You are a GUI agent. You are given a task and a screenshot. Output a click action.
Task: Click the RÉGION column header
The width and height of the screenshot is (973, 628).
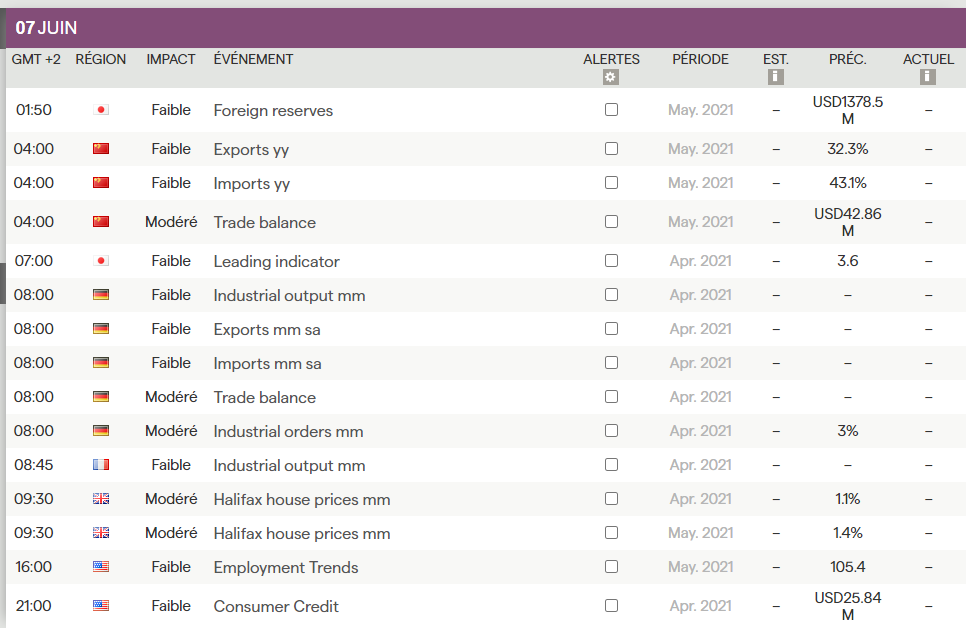pos(101,59)
